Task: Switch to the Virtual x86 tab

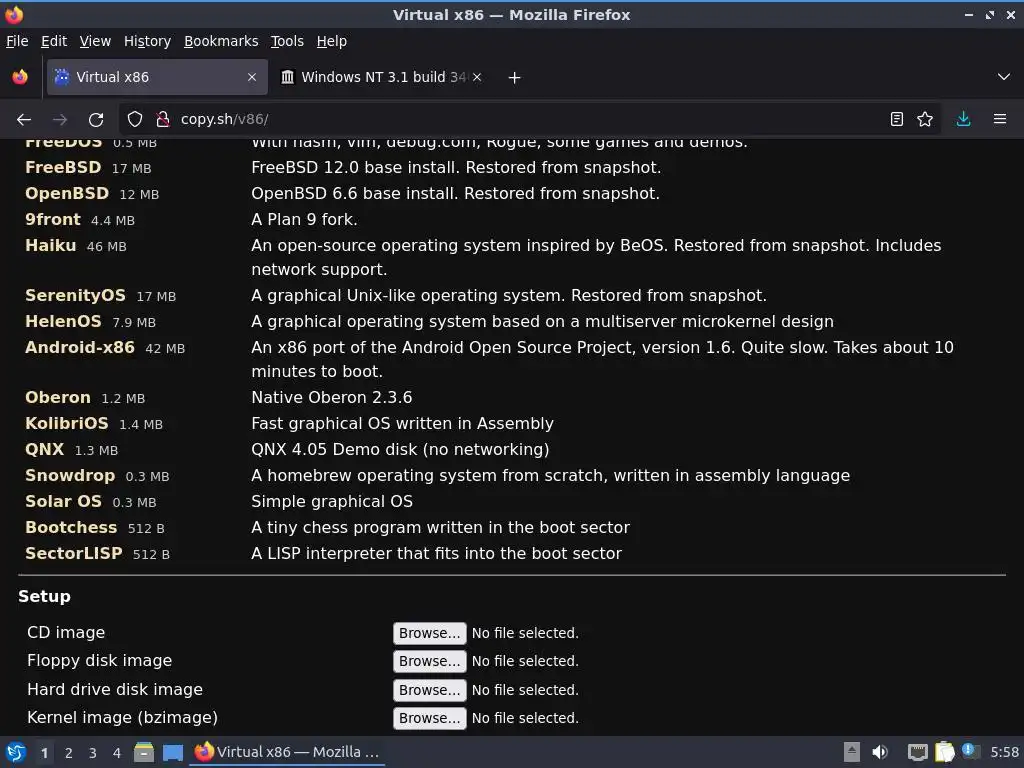Action: (157, 77)
